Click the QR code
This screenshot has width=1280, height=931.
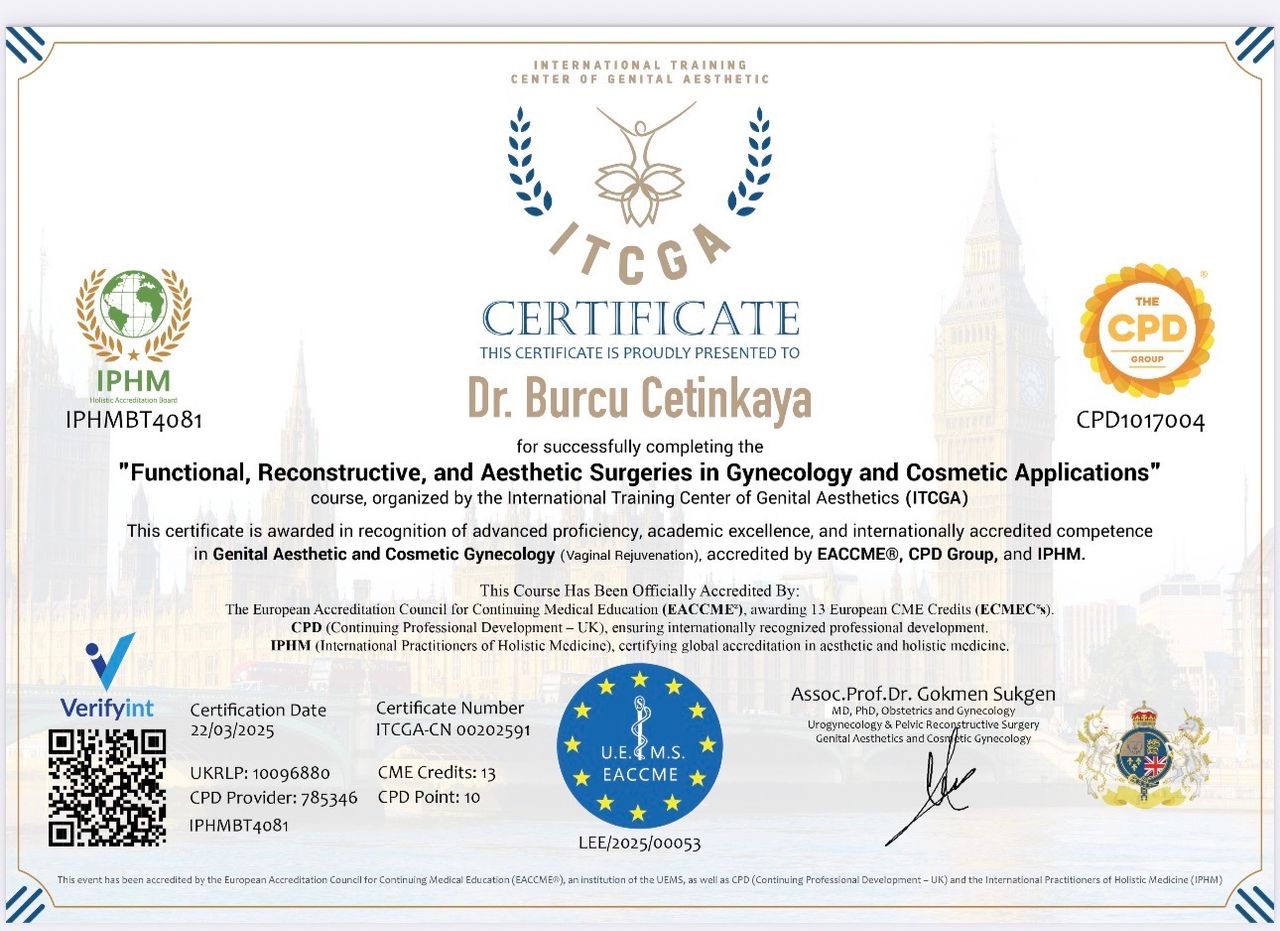coord(107,786)
